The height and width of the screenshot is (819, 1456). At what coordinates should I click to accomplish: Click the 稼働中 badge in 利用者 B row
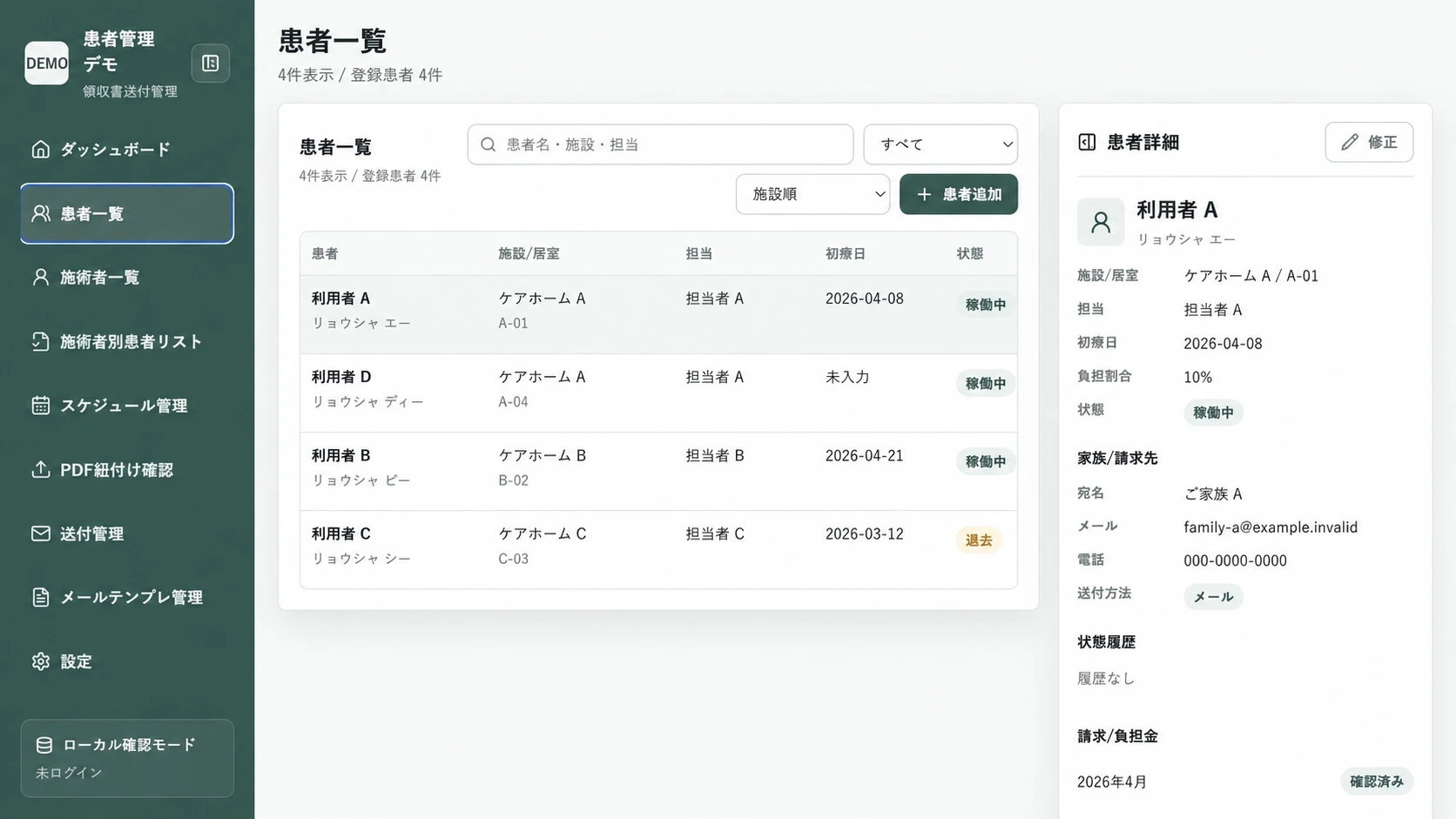pyautogui.click(x=986, y=461)
